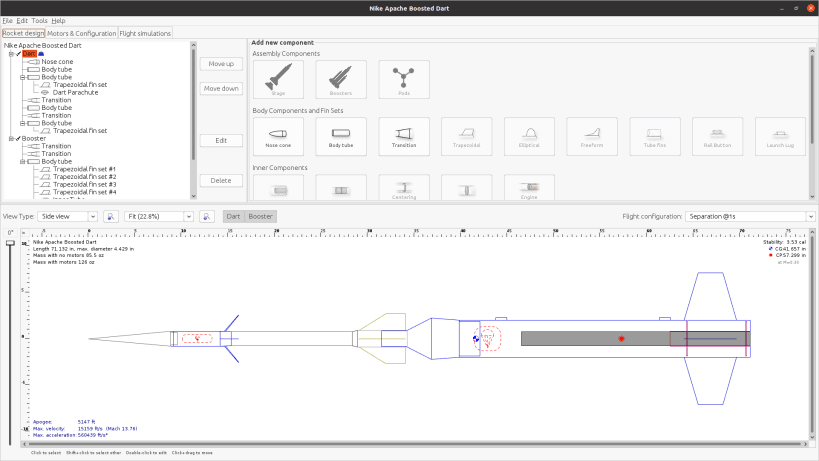The width and height of the screenshot is (819, 461).
Task: Add a Rail Button component
Action: tap(717, 136)
